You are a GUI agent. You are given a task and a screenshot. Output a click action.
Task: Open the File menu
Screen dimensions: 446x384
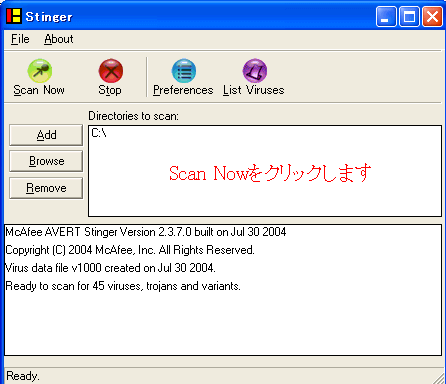(x=20, y=39)
